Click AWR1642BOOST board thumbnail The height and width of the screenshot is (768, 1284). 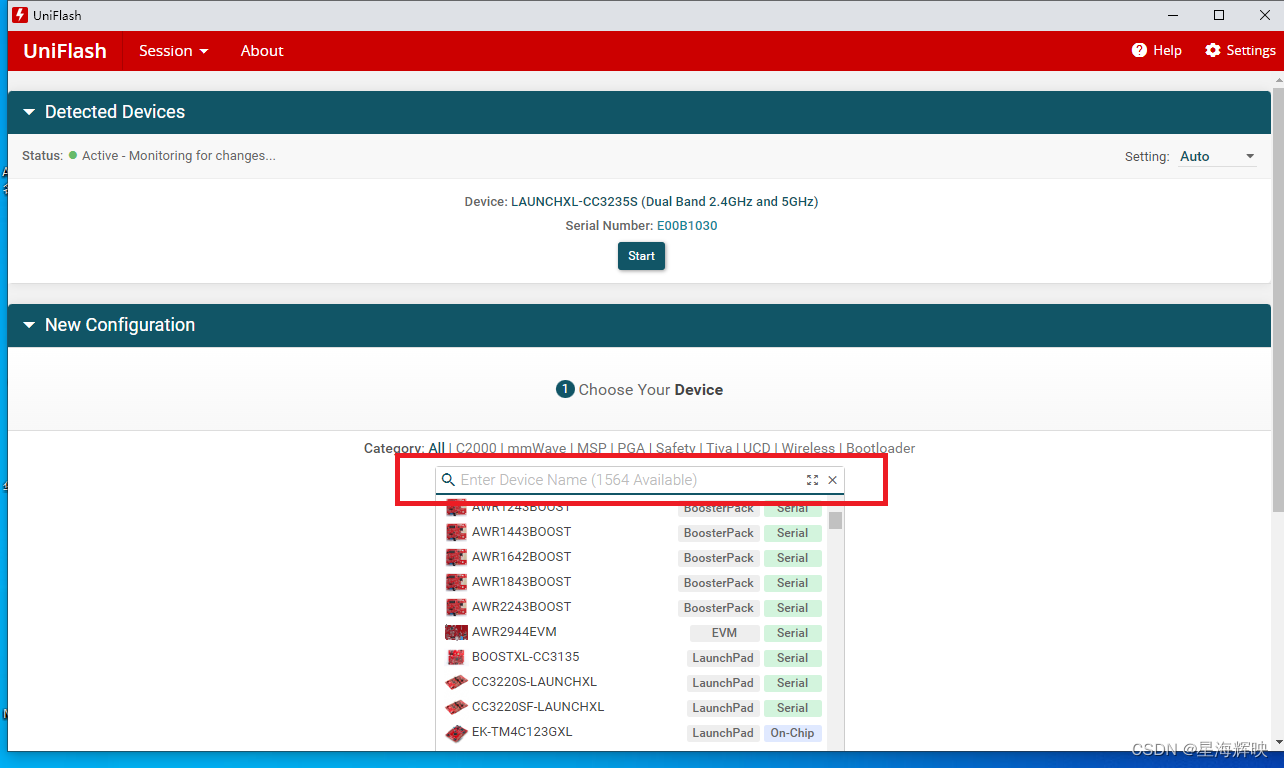[456, 557]
